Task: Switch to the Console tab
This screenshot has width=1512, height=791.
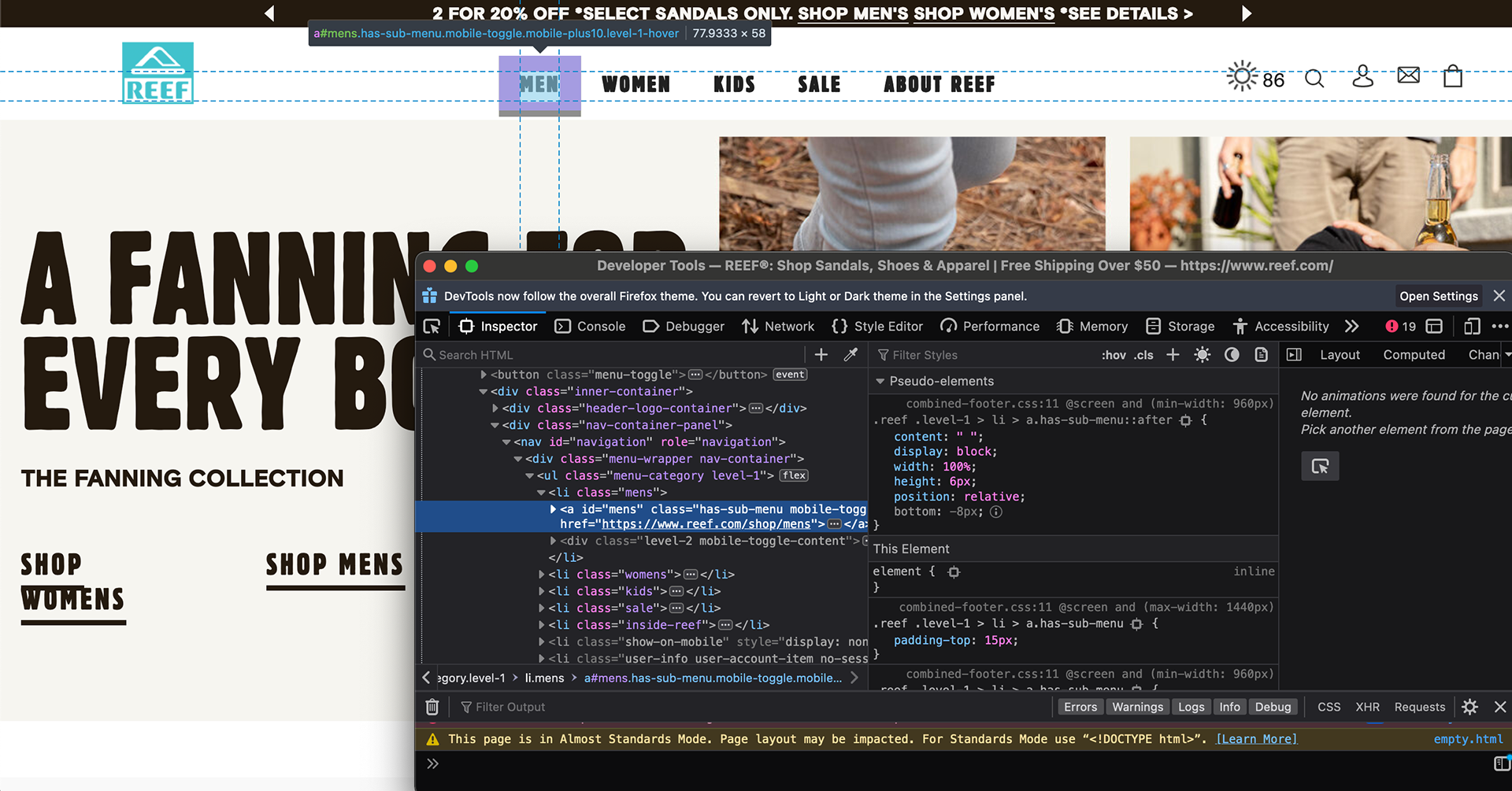Action: 590,326
